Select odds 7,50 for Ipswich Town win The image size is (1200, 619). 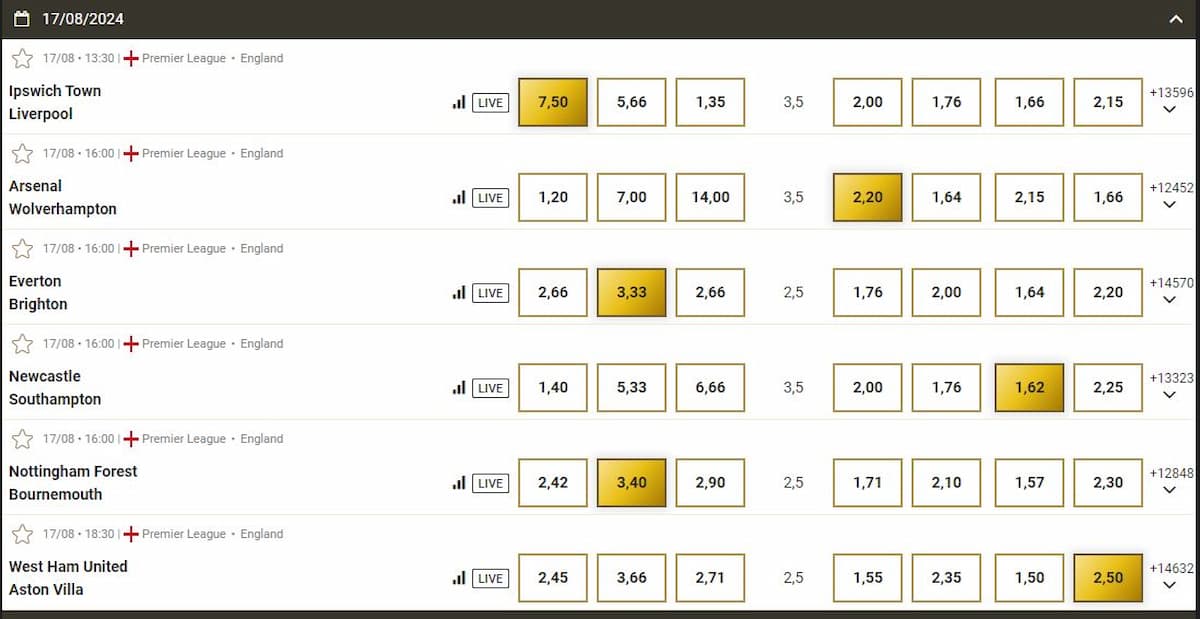553,102
